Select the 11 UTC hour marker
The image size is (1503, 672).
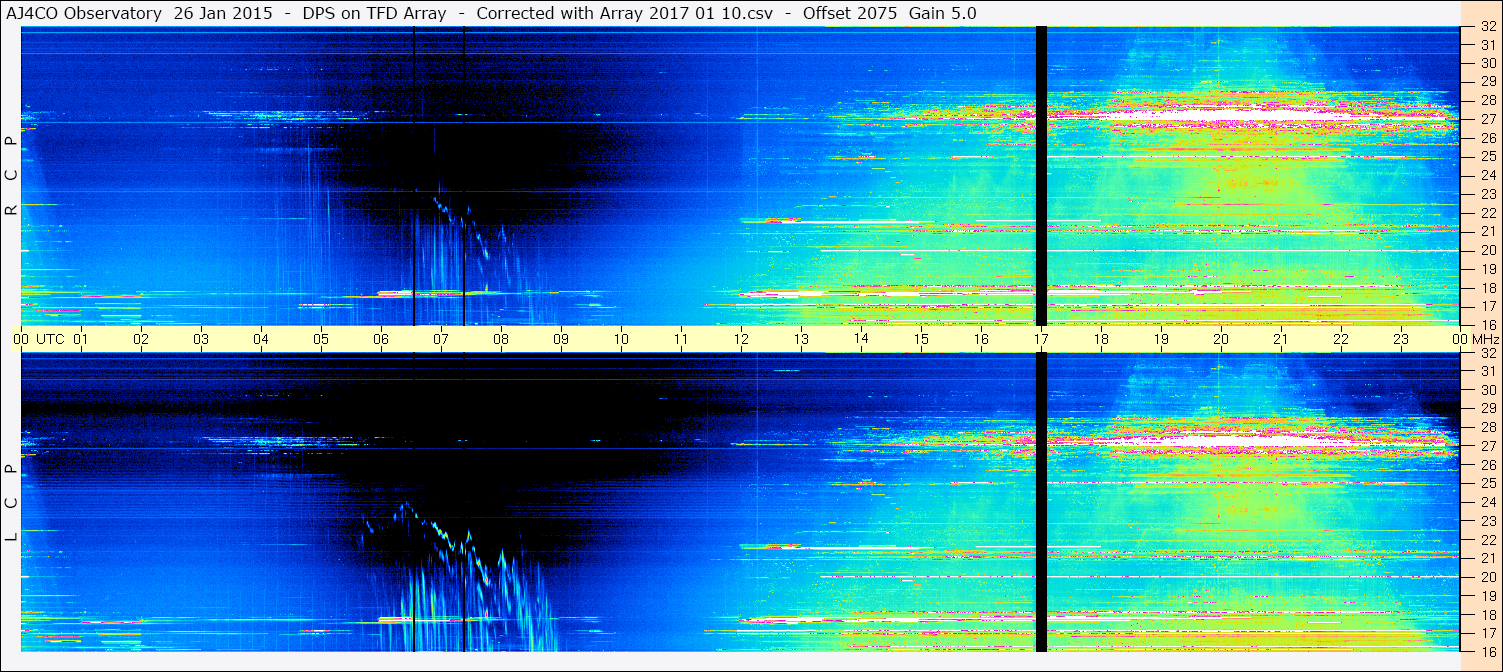point(681,339)
